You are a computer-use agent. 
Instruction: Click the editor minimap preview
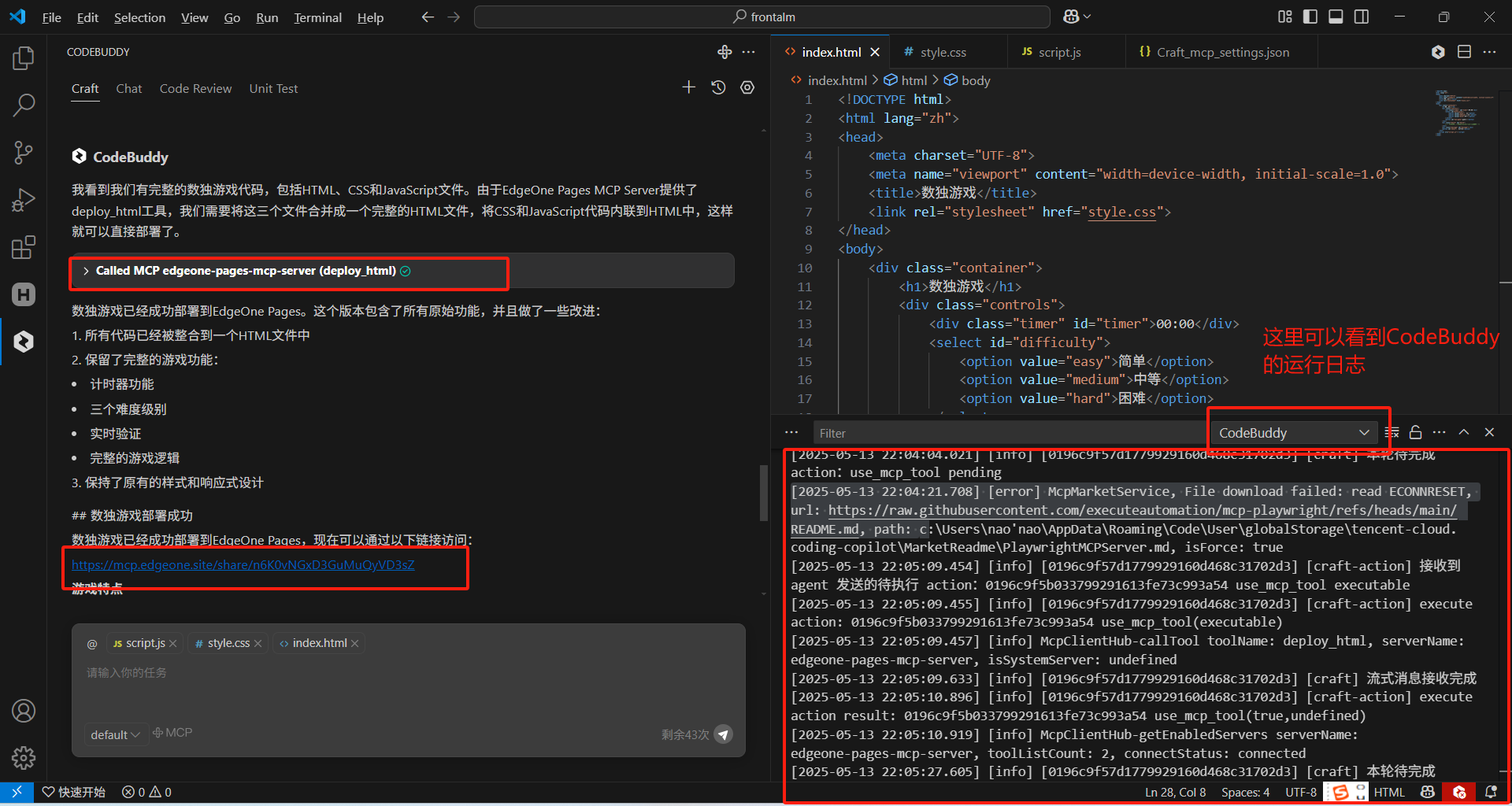click(x=1465, y=113)
